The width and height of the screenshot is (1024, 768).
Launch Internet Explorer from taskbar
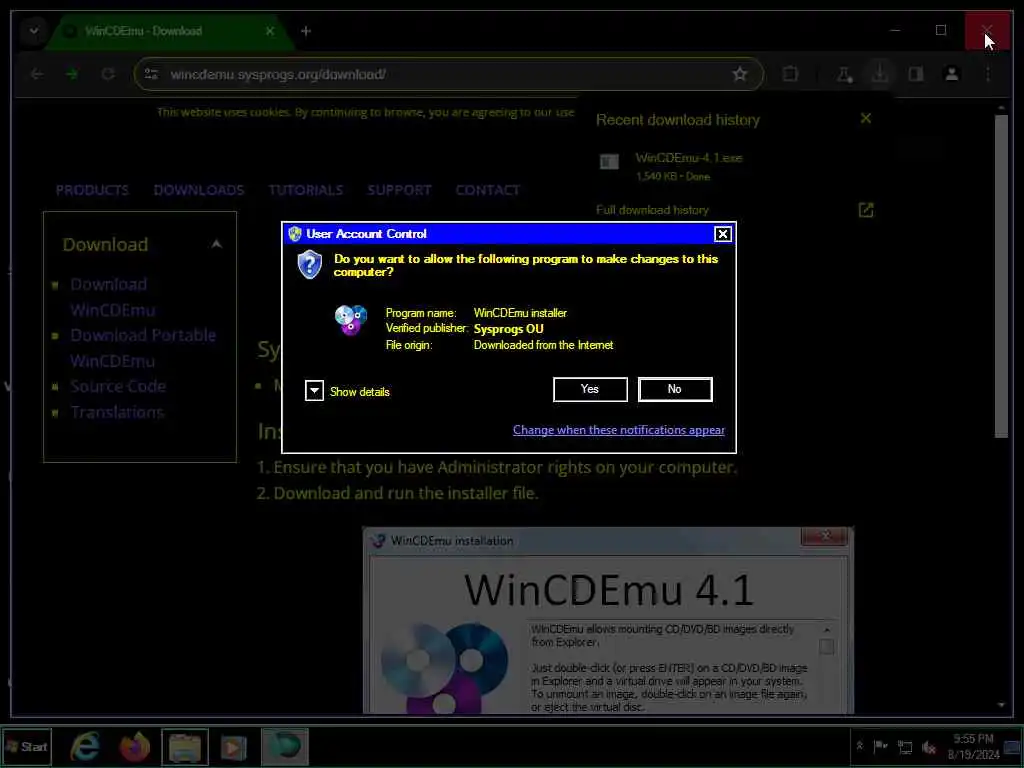click(86, 746)
